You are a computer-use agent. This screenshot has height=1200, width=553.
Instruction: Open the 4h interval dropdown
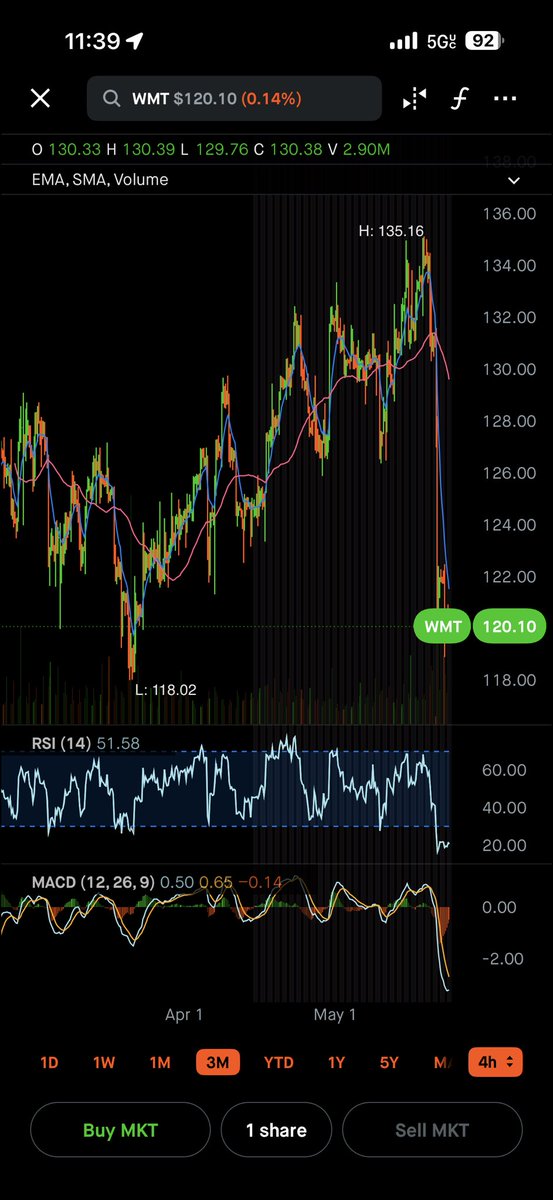click(495, 1062)
